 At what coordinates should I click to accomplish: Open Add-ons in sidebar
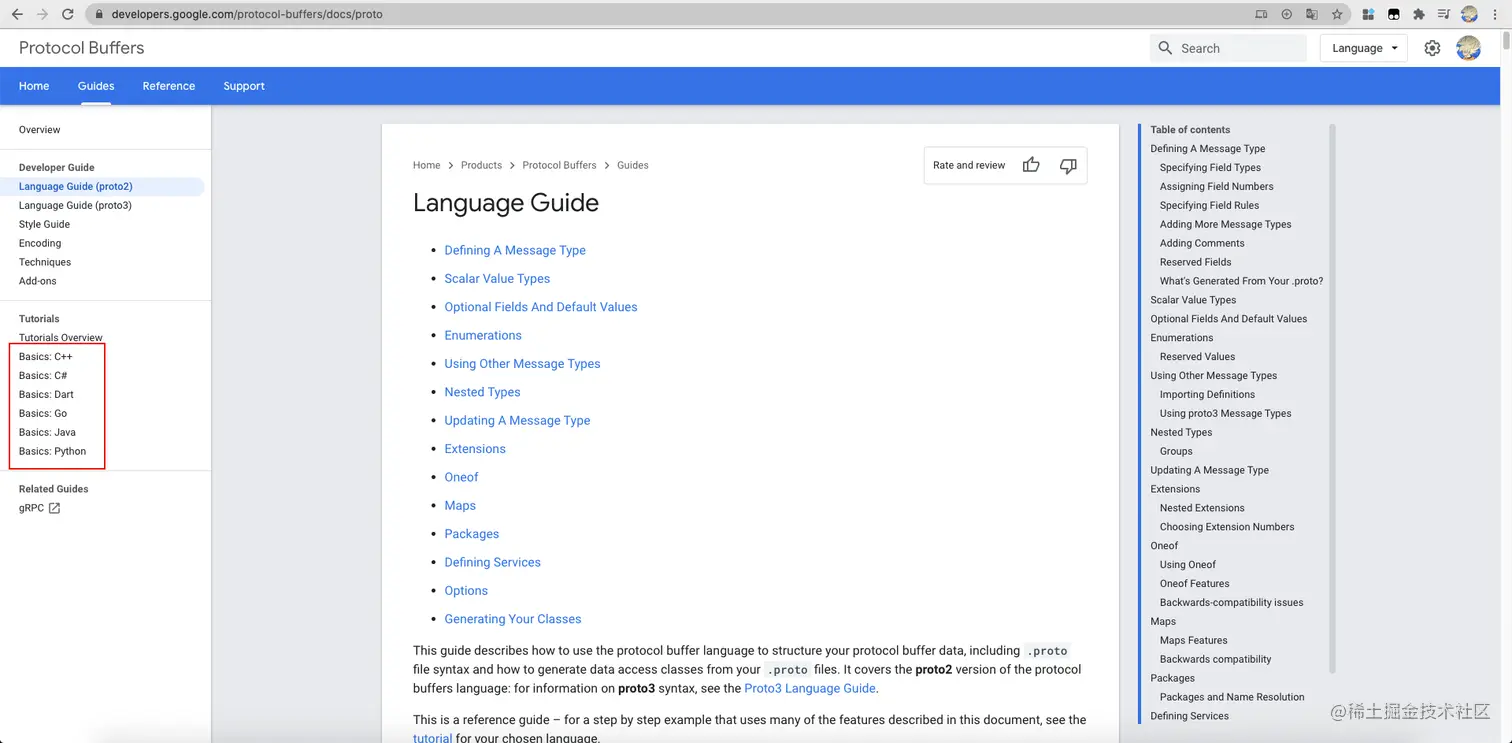click(38, 281)
